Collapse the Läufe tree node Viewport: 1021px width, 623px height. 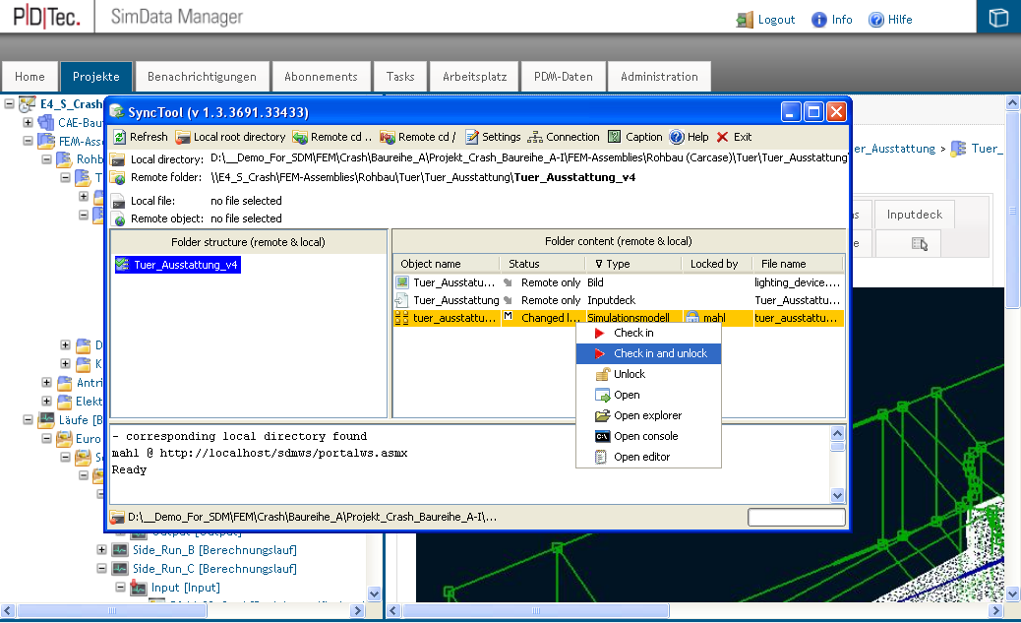coord(28,420)
